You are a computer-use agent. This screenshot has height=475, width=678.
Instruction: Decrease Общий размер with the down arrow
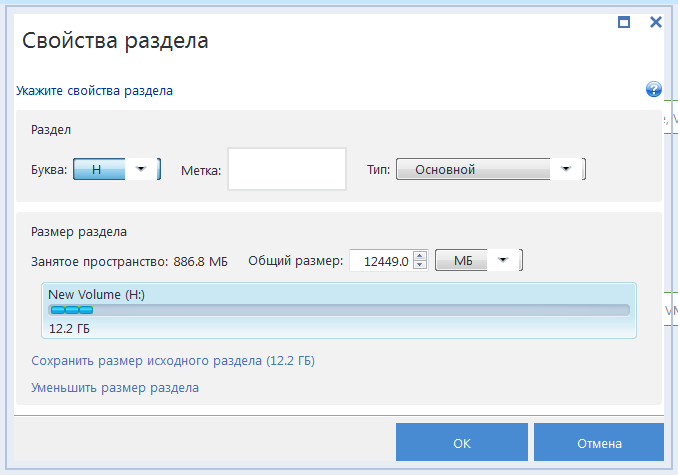pos(420,266)
